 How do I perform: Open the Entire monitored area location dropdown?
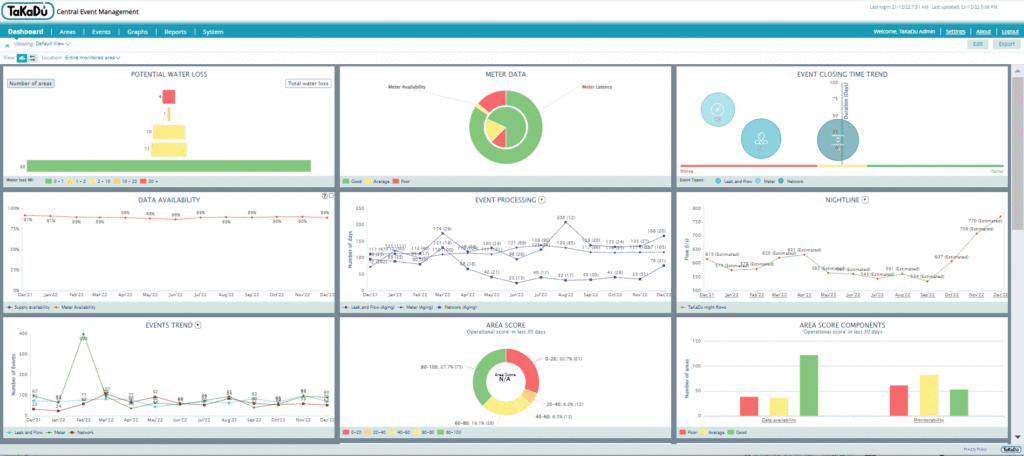pos(93,57)
